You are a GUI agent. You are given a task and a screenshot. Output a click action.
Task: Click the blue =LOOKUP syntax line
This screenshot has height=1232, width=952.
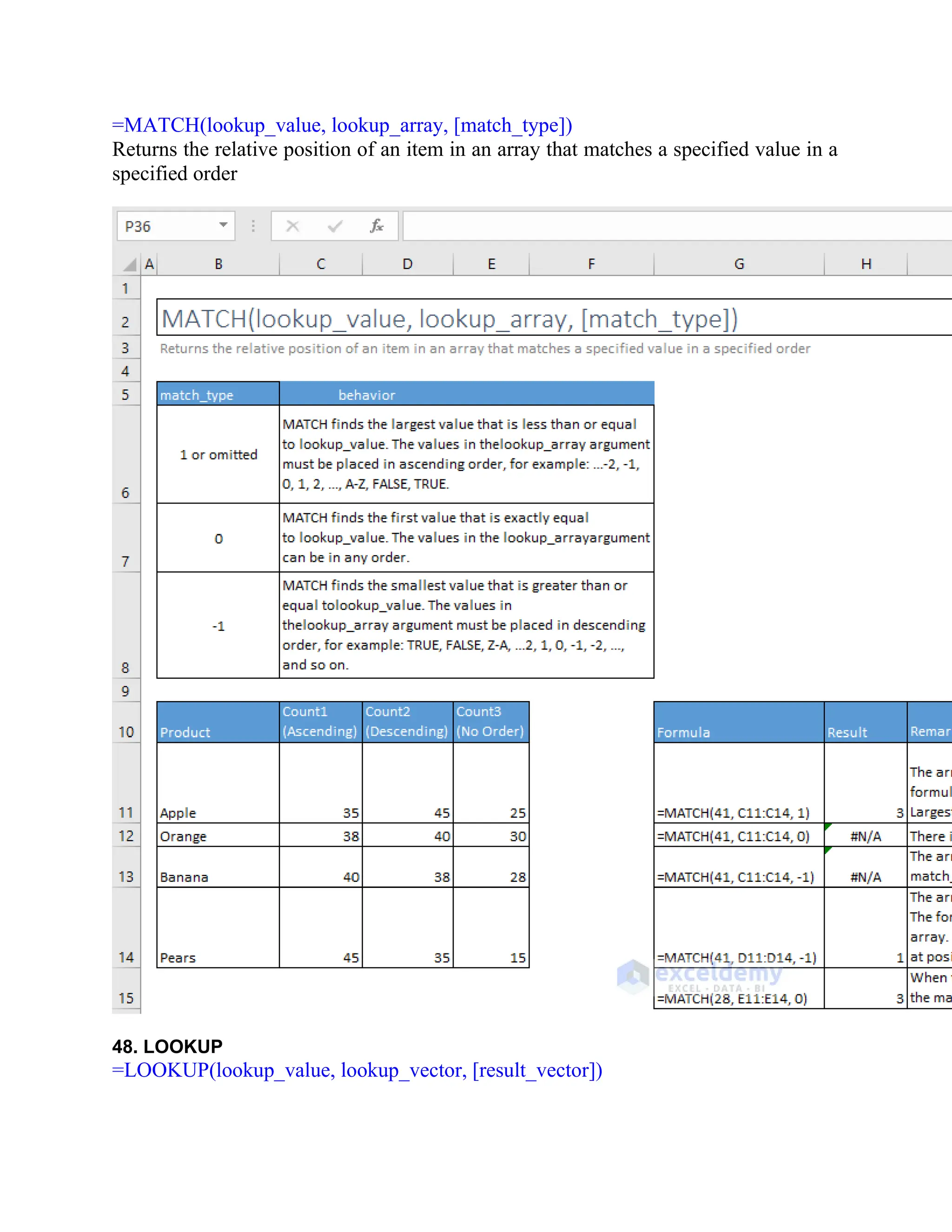coord(357,1070)
